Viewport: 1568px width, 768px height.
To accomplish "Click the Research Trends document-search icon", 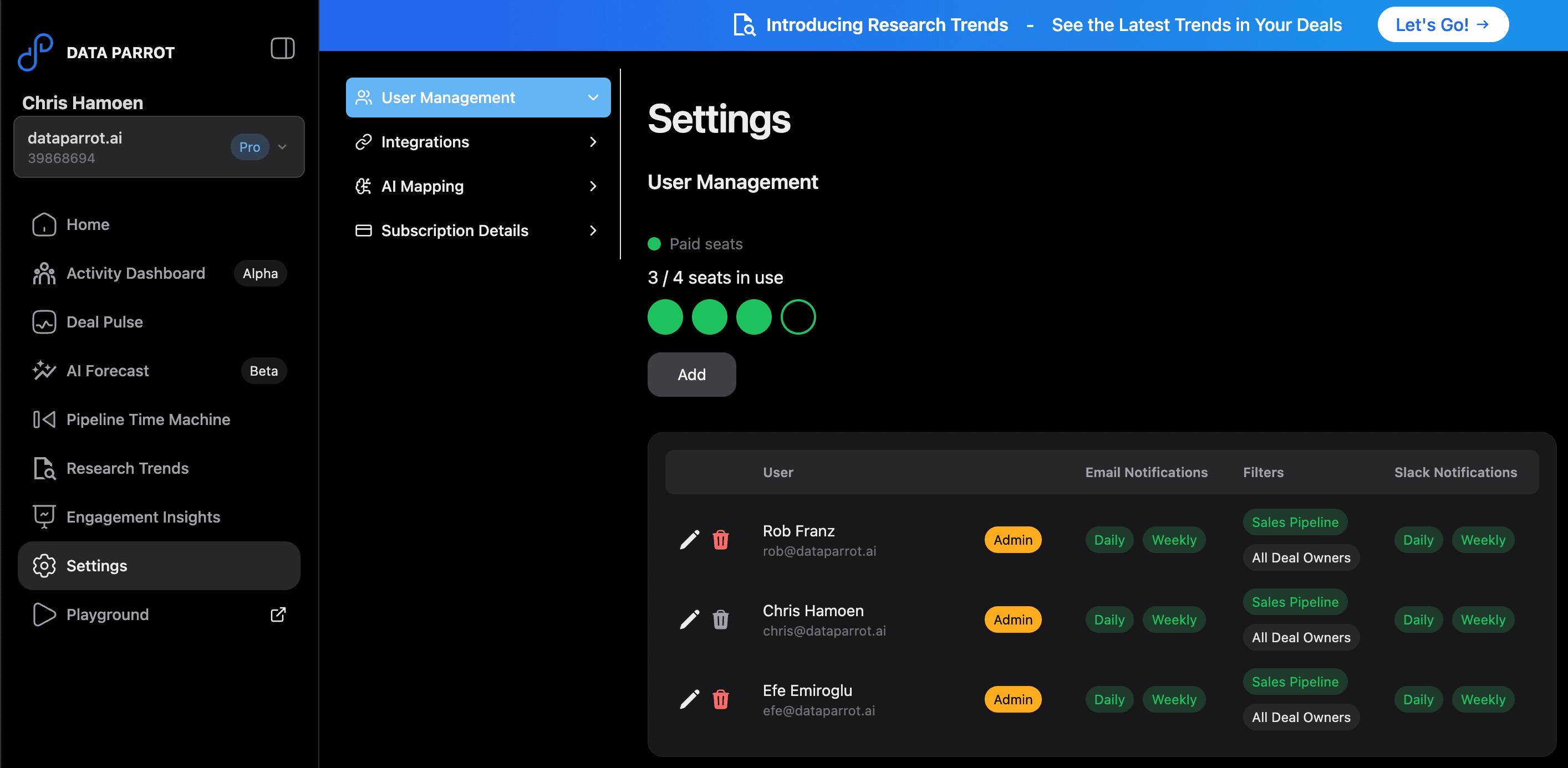I will click(x=44, y=468).
